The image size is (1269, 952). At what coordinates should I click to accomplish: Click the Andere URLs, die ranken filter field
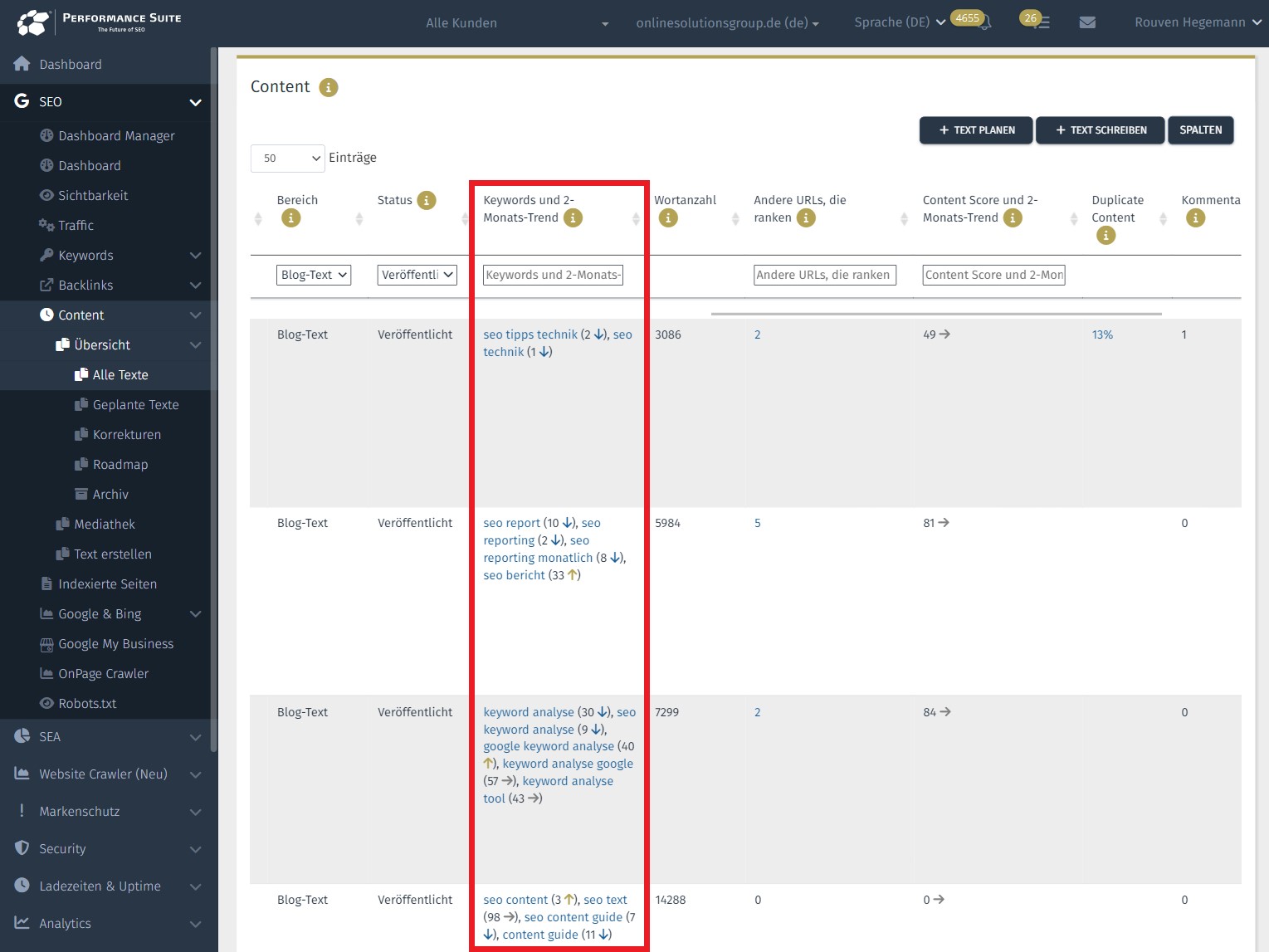[825, 275]
